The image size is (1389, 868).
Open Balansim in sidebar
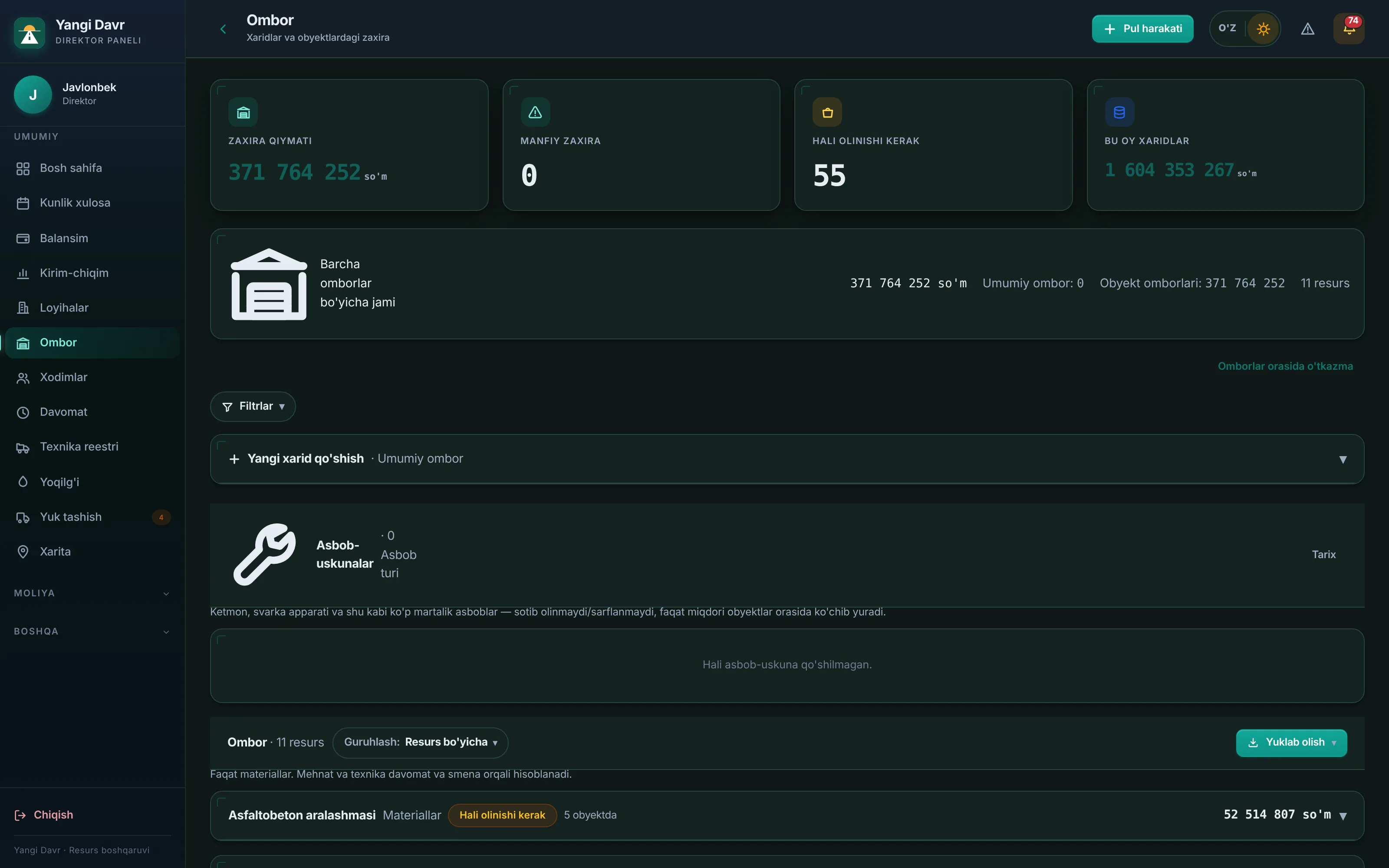[x=92, y=238]
